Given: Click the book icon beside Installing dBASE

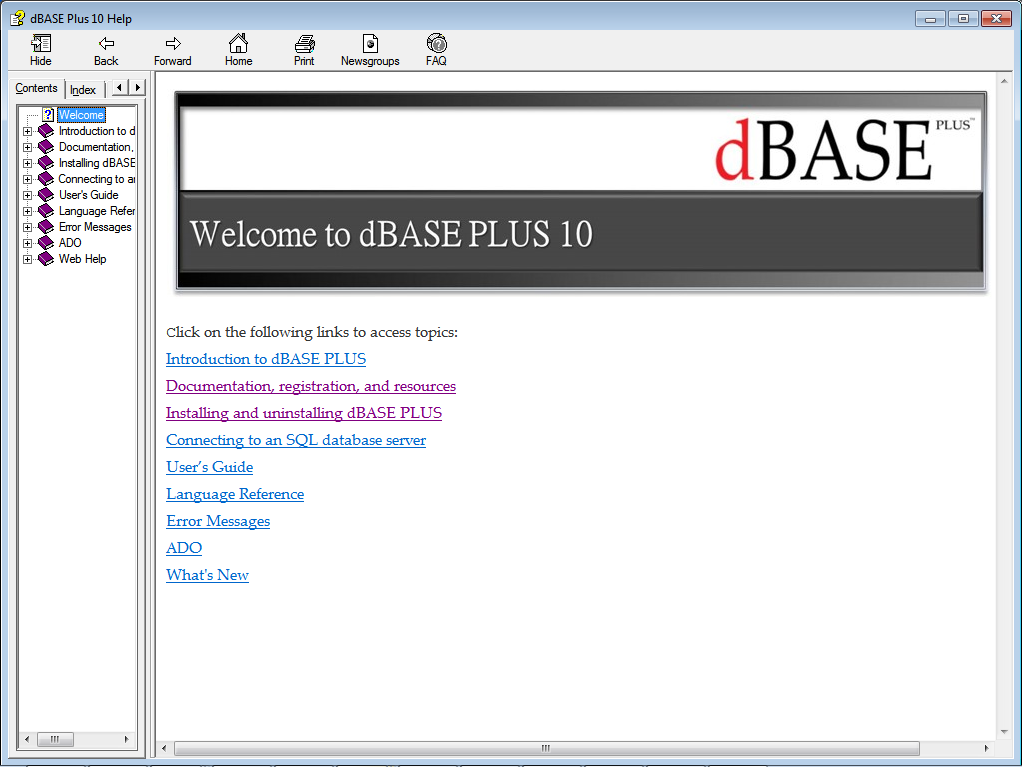Looking at the screenshot, I should pos(46,163).
